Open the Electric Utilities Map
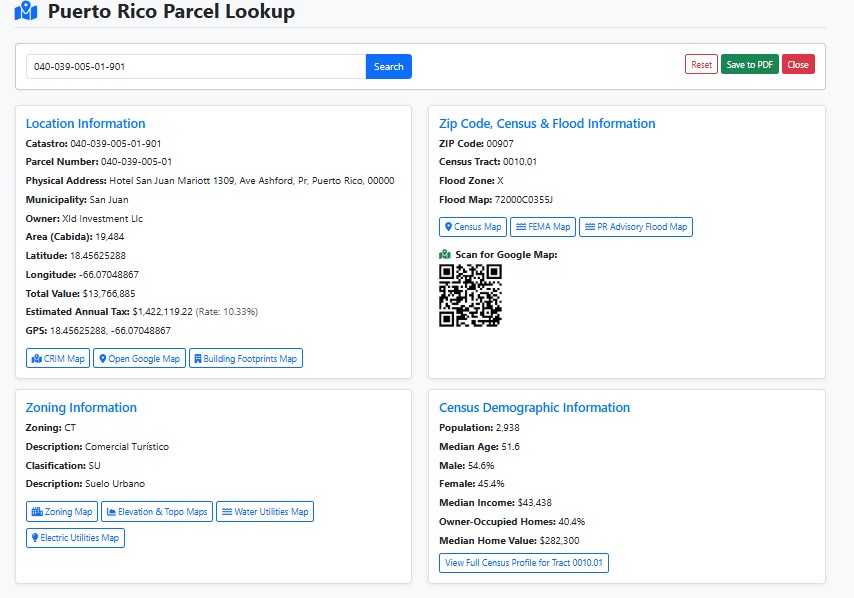854x598 pixels. coord(75,538)
